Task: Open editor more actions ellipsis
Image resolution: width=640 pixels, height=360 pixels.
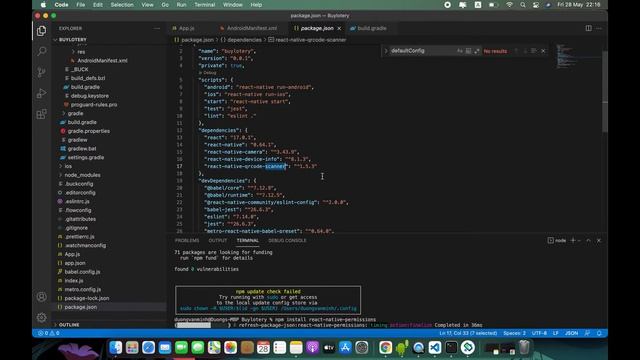Action: 599,28
